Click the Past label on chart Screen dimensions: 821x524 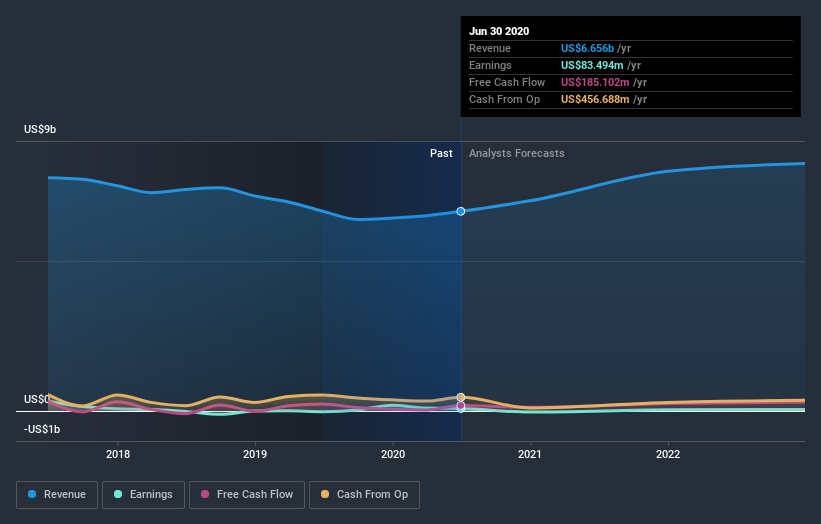pos(441,153)
